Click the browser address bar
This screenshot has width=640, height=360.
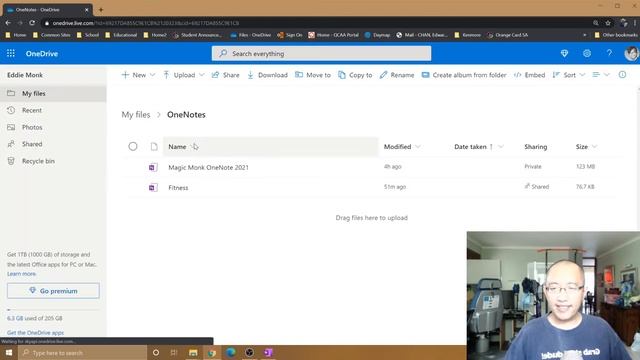[x=318, y=23]
